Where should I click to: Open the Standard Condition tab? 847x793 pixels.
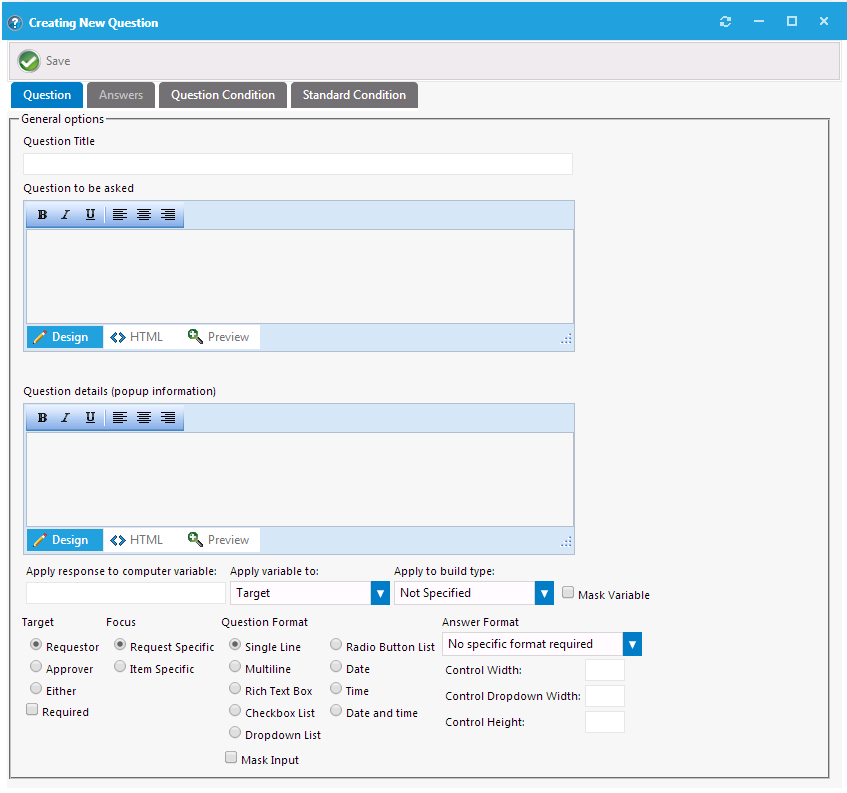coord(354,95)
